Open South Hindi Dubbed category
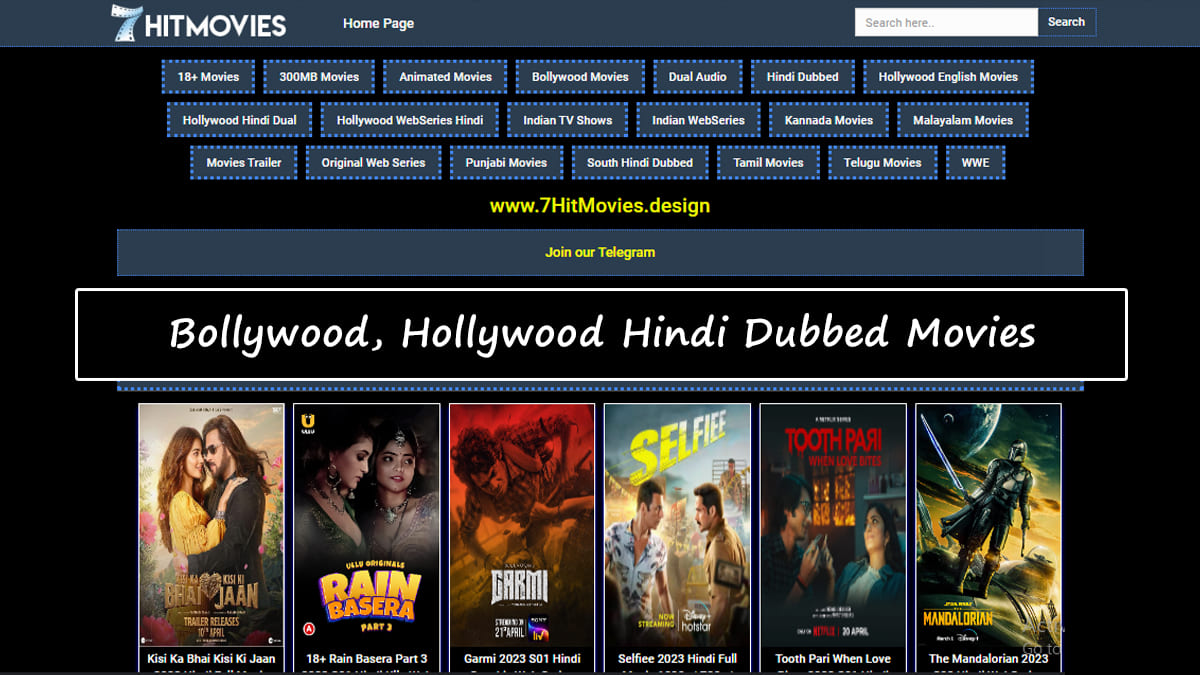The width and height of the screenshot is (1200, 675). [640, 162]
